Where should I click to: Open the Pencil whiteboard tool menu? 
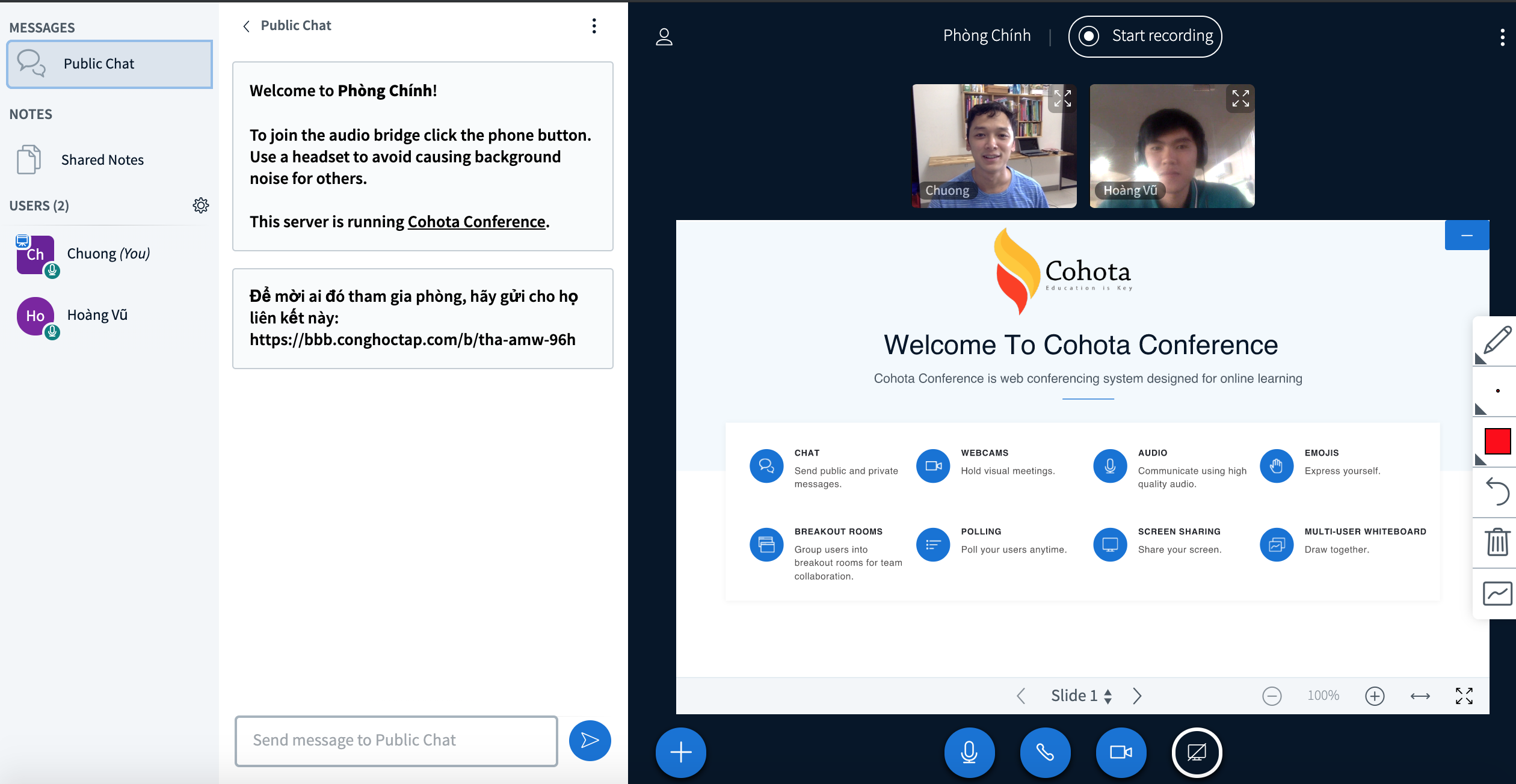pyautogui.click(x=1497, y=341)
